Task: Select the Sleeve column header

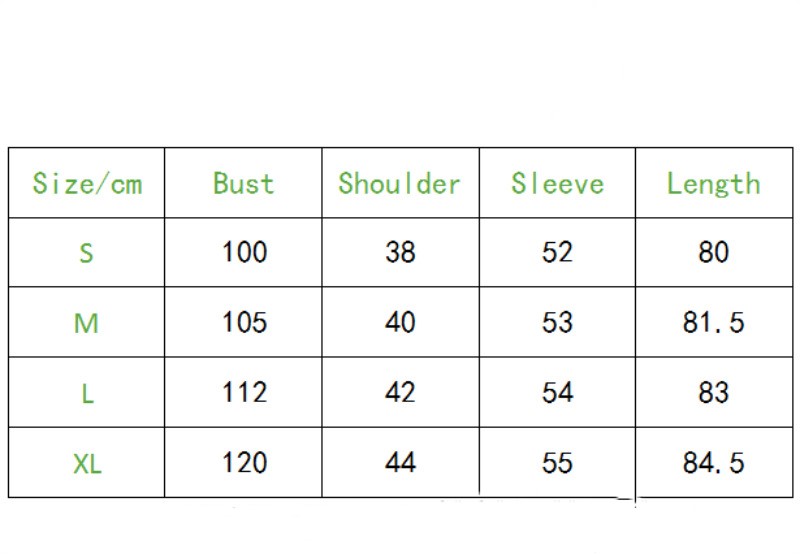Action: (557, 184)
